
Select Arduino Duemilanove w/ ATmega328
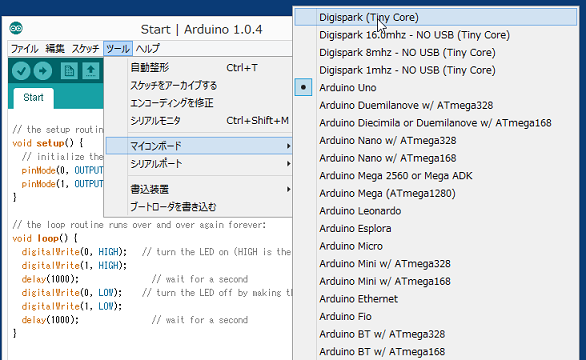coord(435,105)
